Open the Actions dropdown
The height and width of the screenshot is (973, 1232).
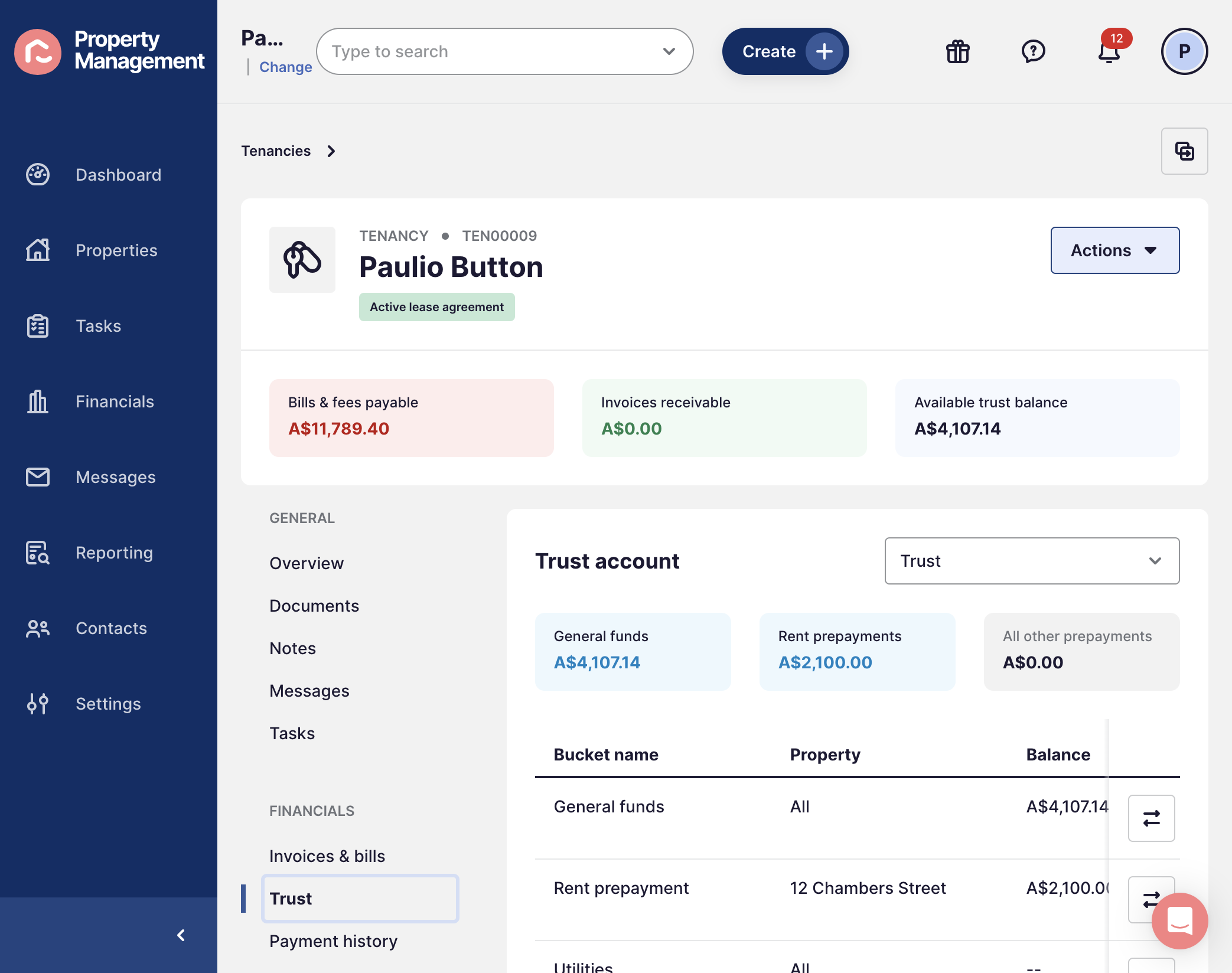pos(1115,250)
